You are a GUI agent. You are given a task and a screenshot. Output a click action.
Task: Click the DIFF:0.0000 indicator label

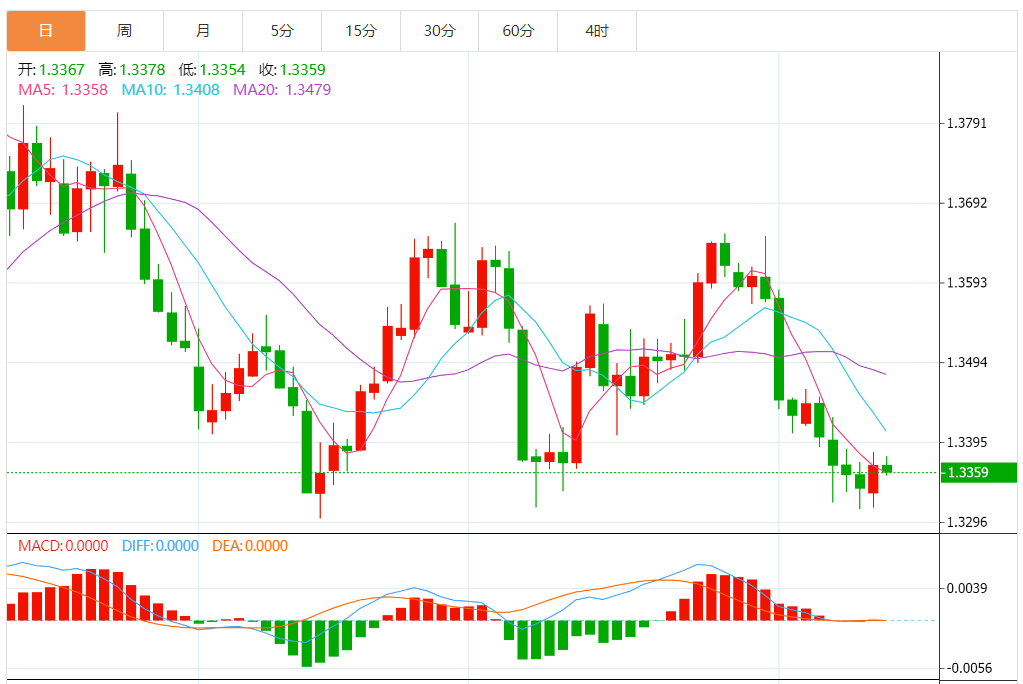[x=160, y=546]
